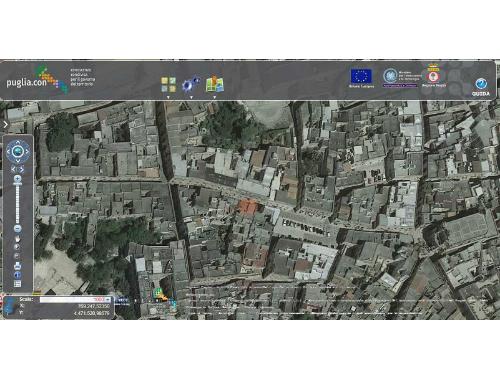Open the map with pin icon
The width and height of the screenshot is (500, 380).
[x=214, y=84]
